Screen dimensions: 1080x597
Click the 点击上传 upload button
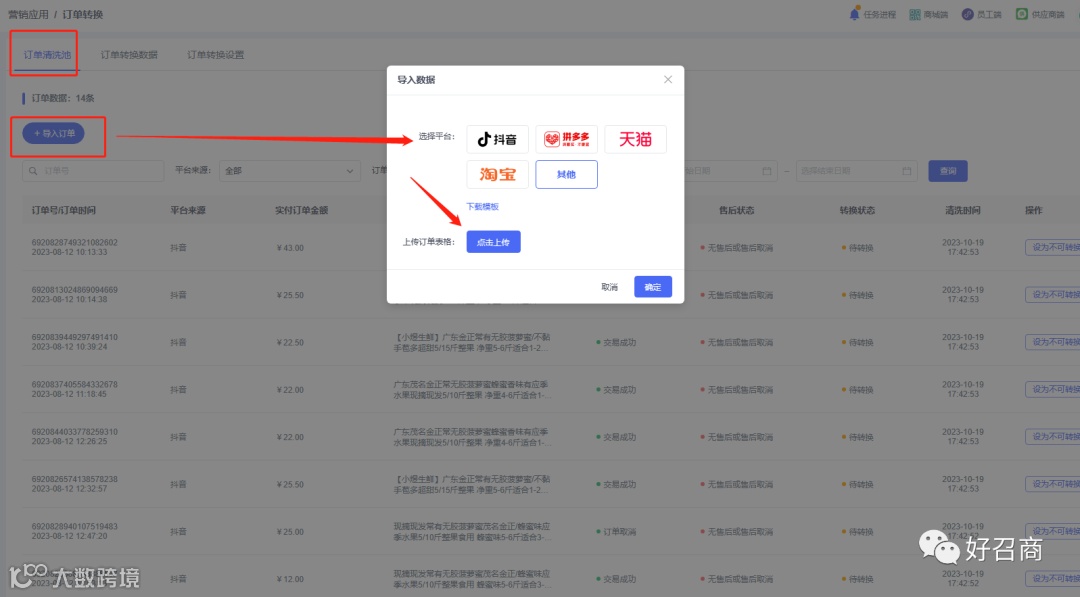tap(493, 242)
